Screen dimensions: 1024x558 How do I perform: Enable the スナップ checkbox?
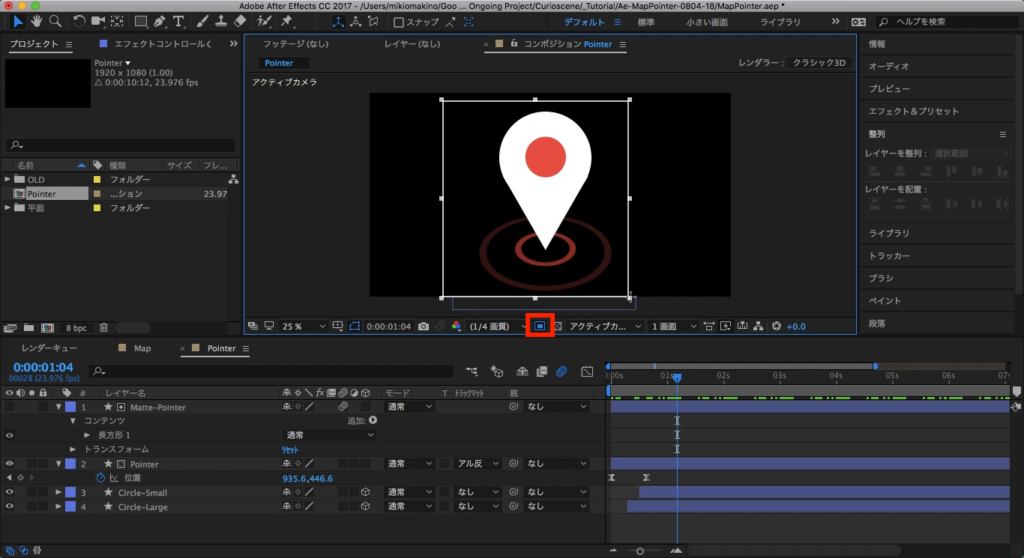399,21
